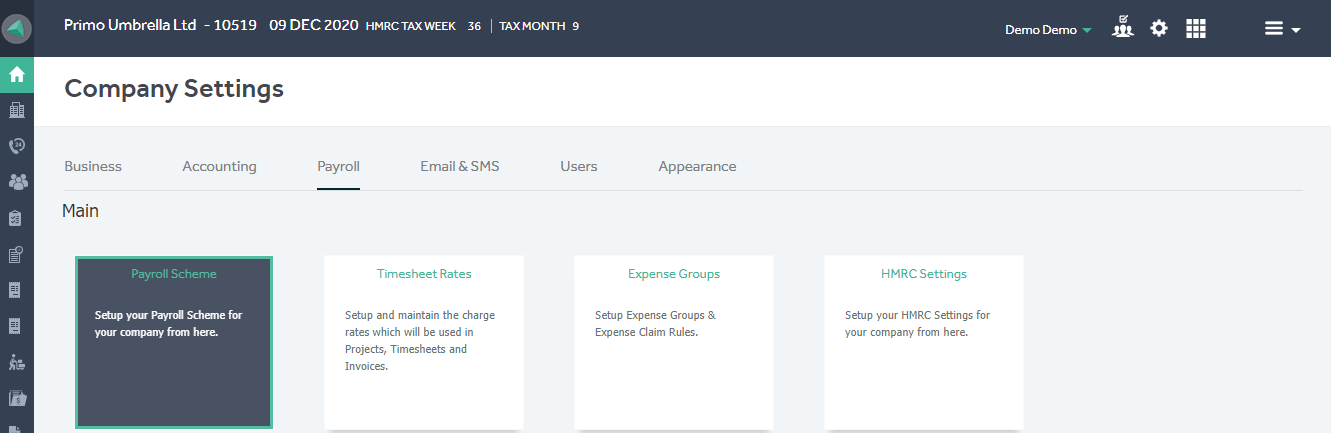Expand the hamburger menu dropdown in header
1331x433 pixels.
[1282, 29]
